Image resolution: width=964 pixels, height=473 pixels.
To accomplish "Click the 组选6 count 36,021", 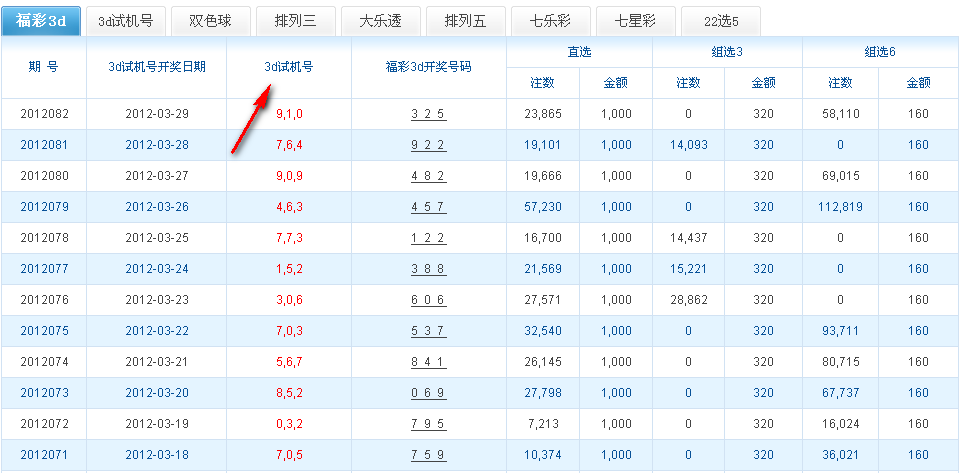I will [x=840, y=455].
